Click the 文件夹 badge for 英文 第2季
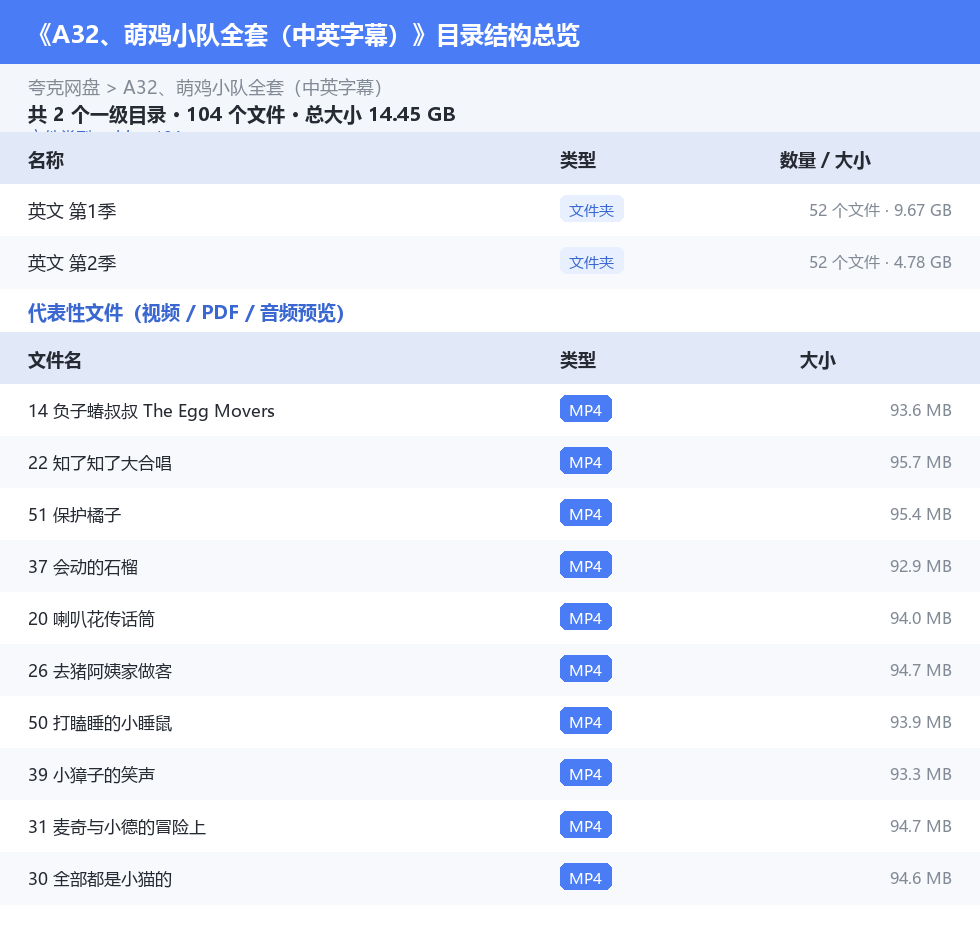Viewport: 980px width, 936px height. click(x=591, y=262)
